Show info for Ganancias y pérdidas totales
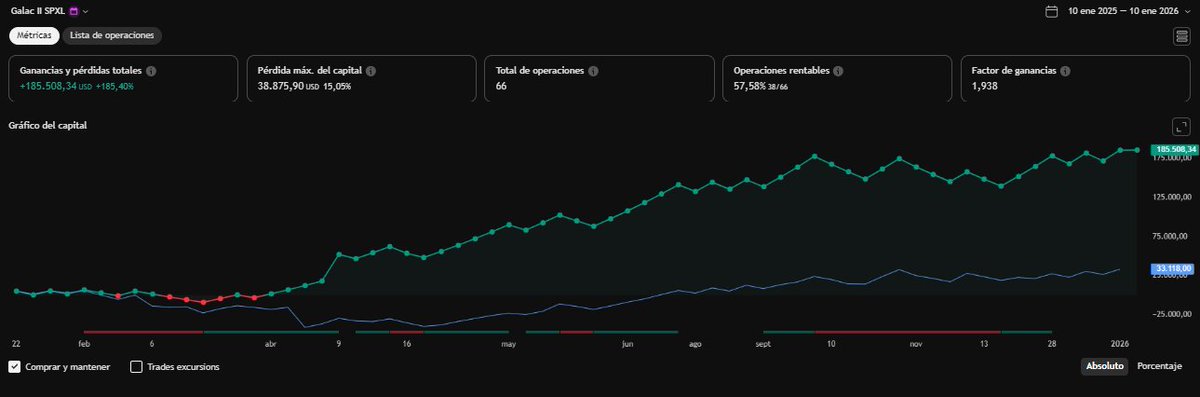Viewport: 1200px width, 397px height. (151, 72)
